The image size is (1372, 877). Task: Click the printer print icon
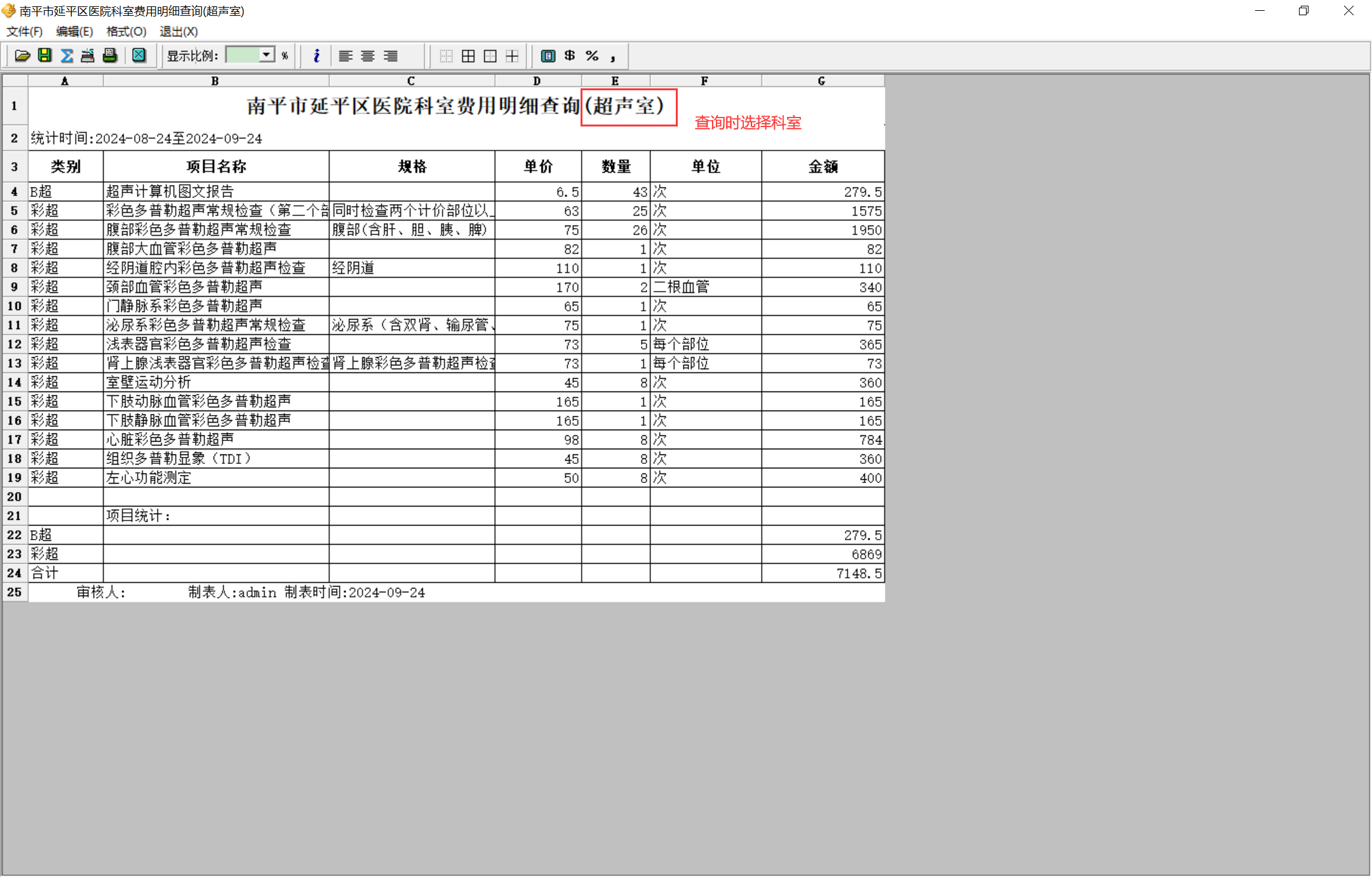110,56
